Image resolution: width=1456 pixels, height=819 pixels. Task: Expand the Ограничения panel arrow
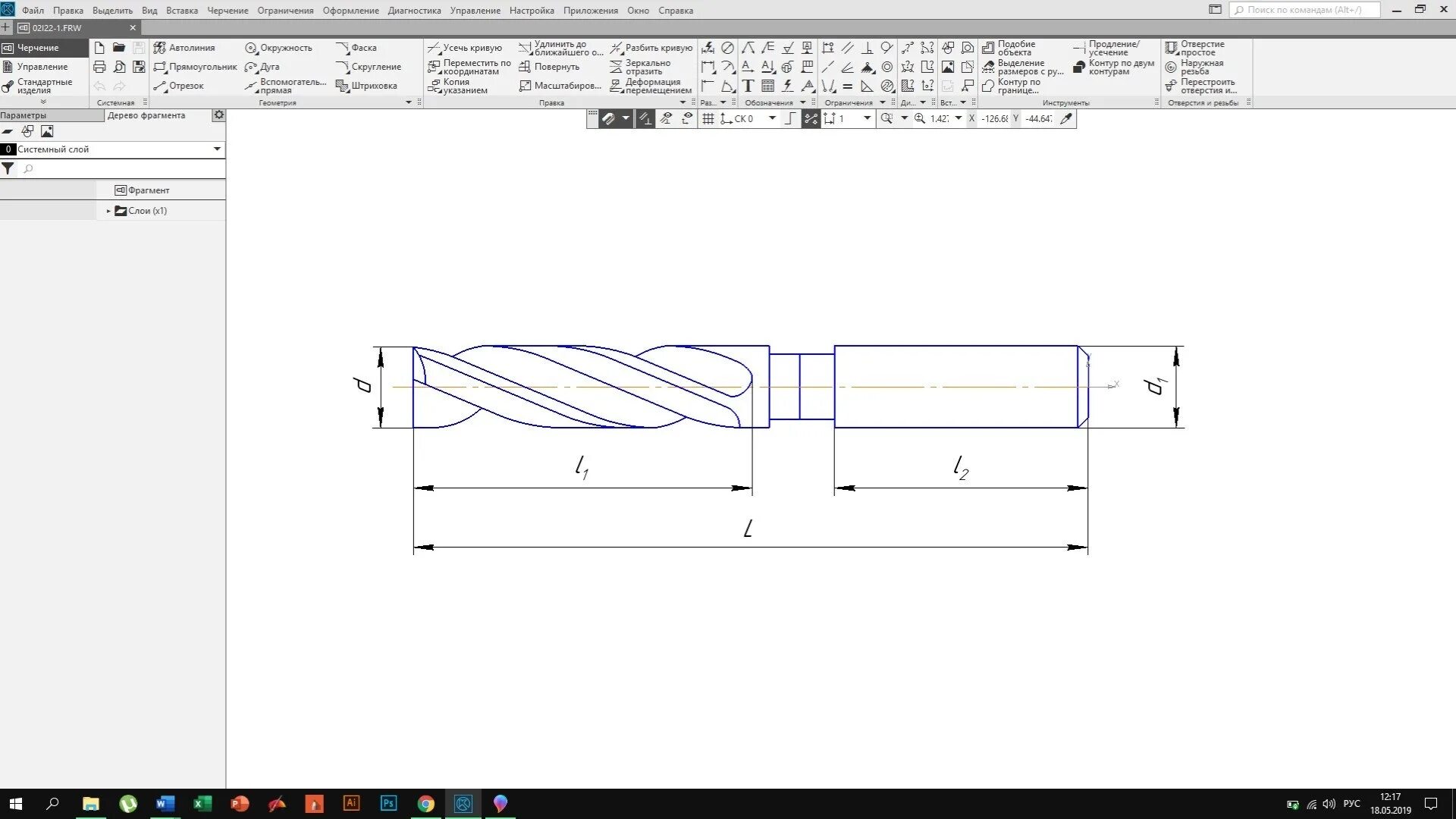coord(882,102)
